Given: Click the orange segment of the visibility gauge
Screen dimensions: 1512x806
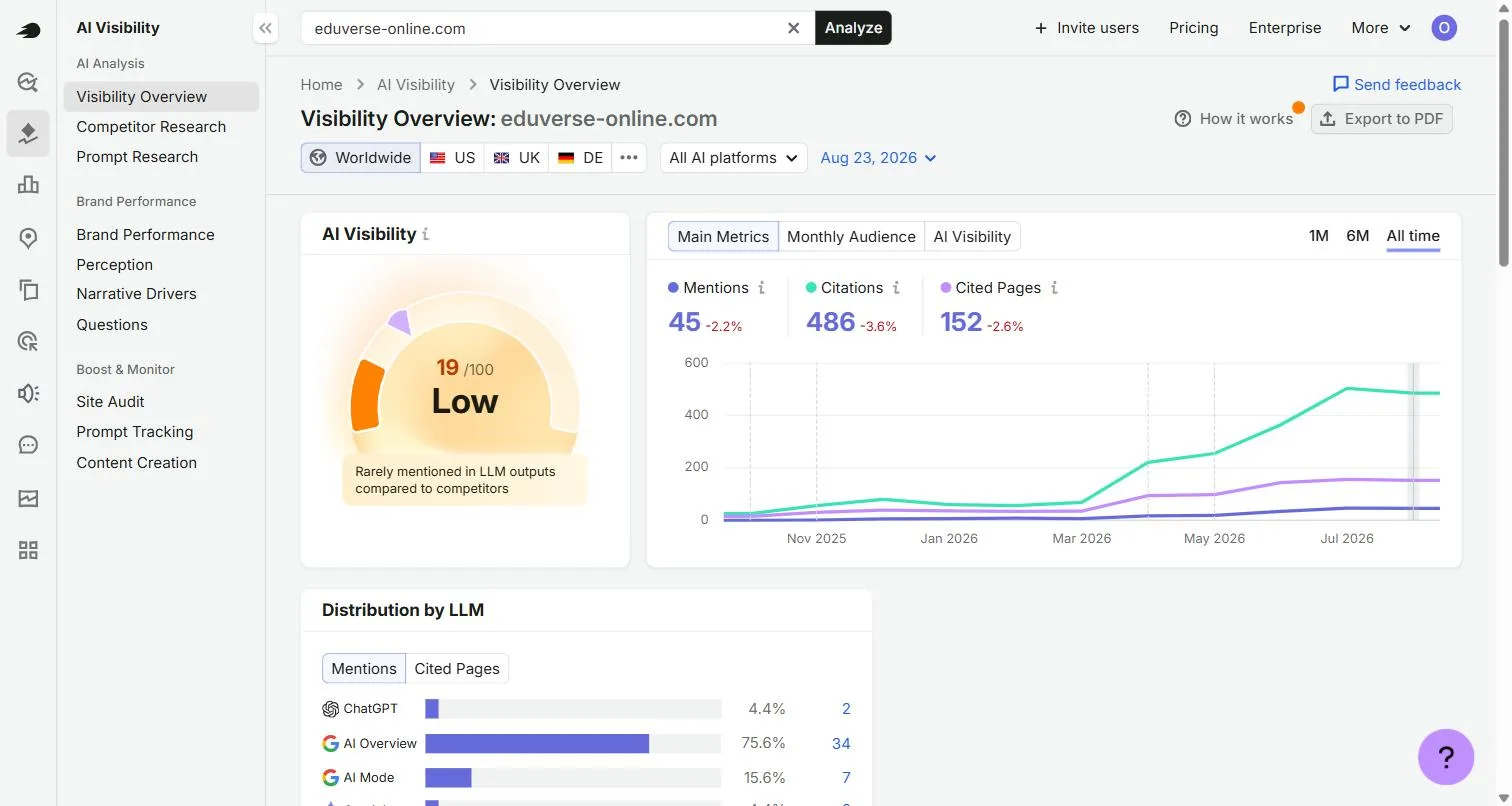Looking at the screenshot, I should (368, 395).
